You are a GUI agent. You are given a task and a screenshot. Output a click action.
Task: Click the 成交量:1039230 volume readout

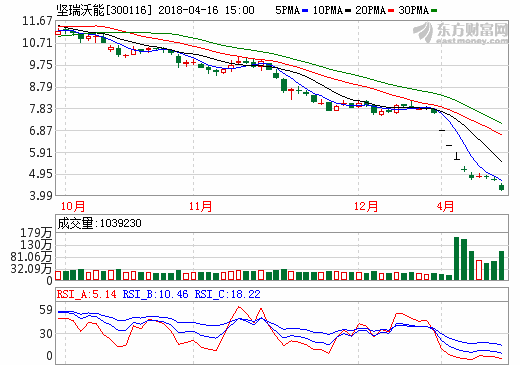point(99,223)
